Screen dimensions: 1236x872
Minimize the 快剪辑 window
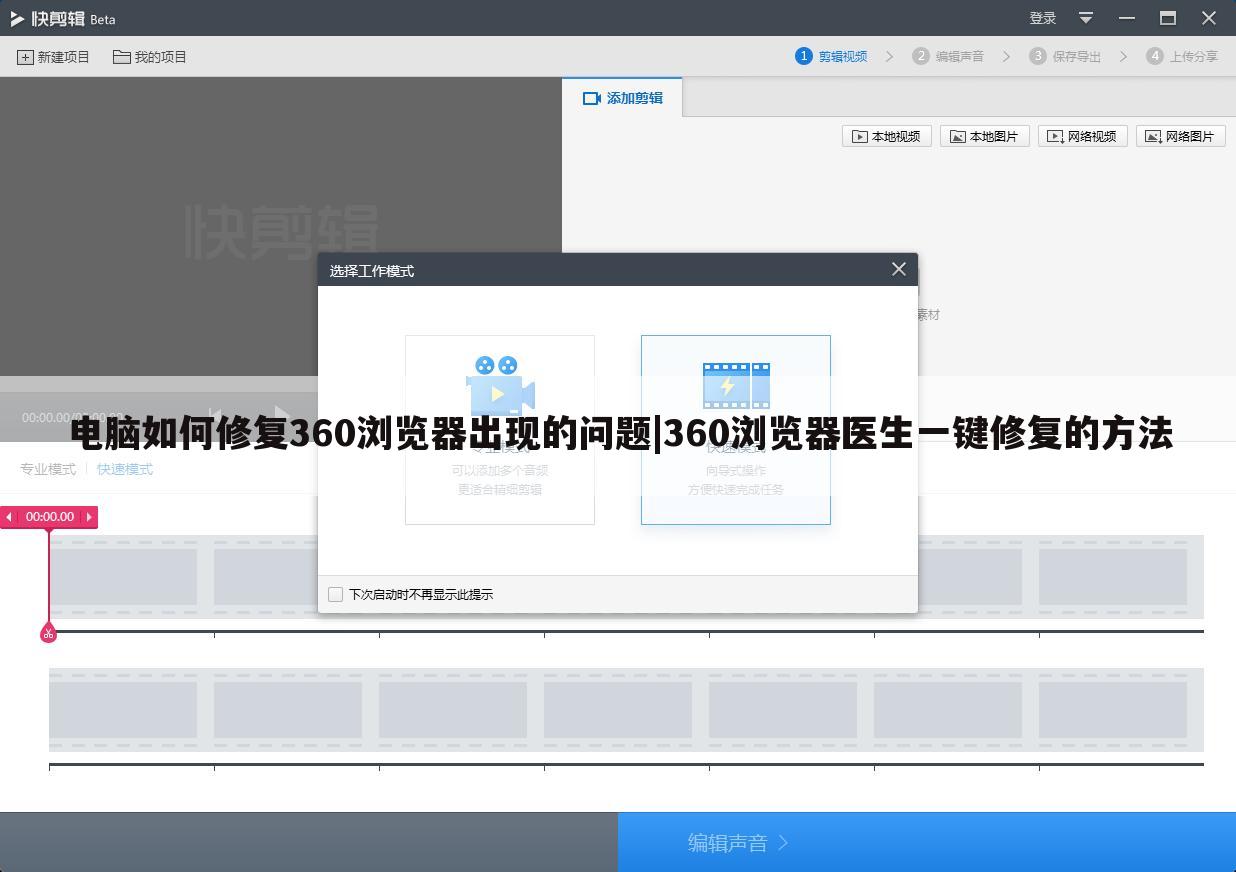(1127, 18)
